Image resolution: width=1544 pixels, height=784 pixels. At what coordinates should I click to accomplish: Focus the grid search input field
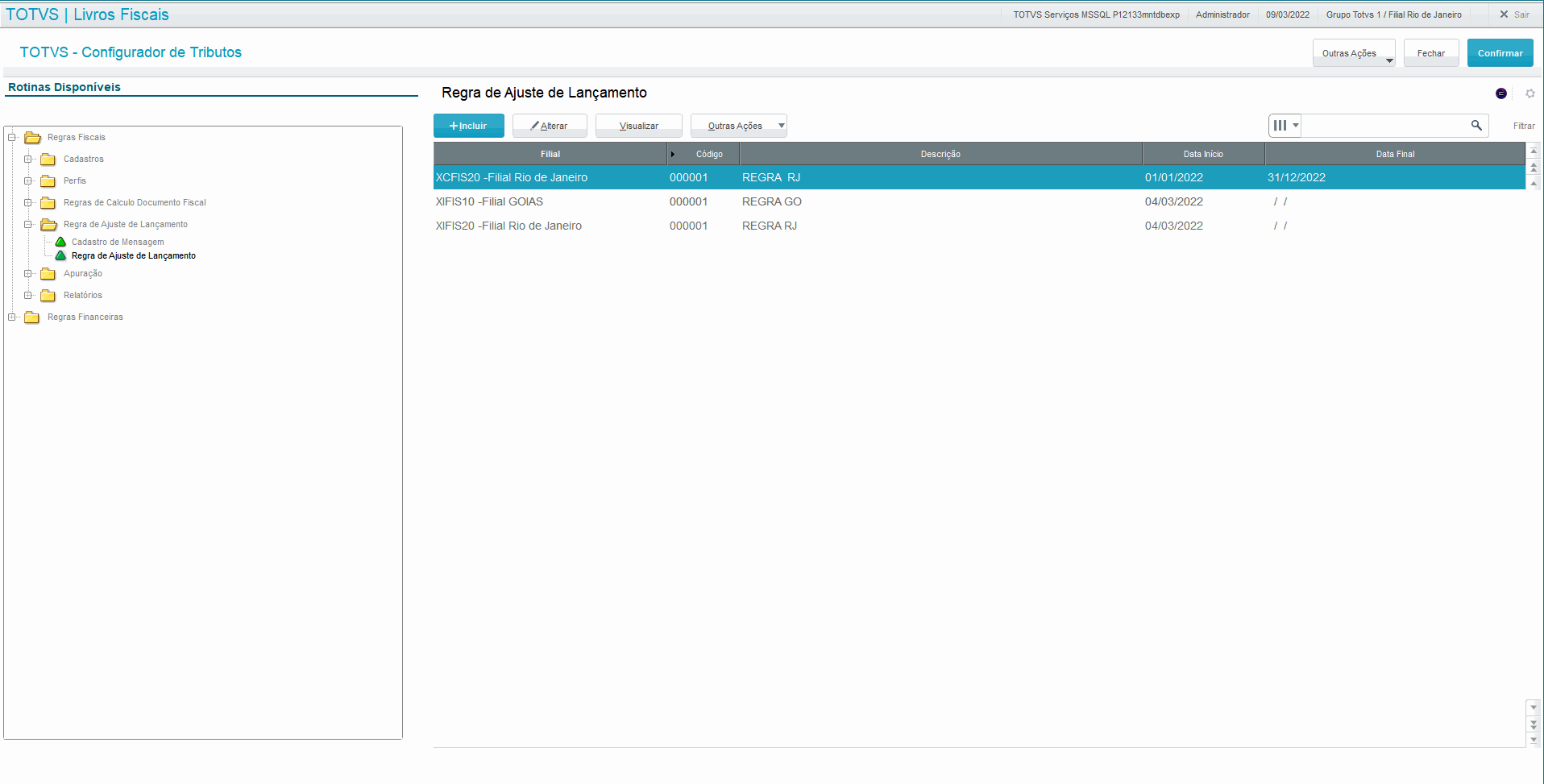pyautogui.click(x=1386, y=126)
